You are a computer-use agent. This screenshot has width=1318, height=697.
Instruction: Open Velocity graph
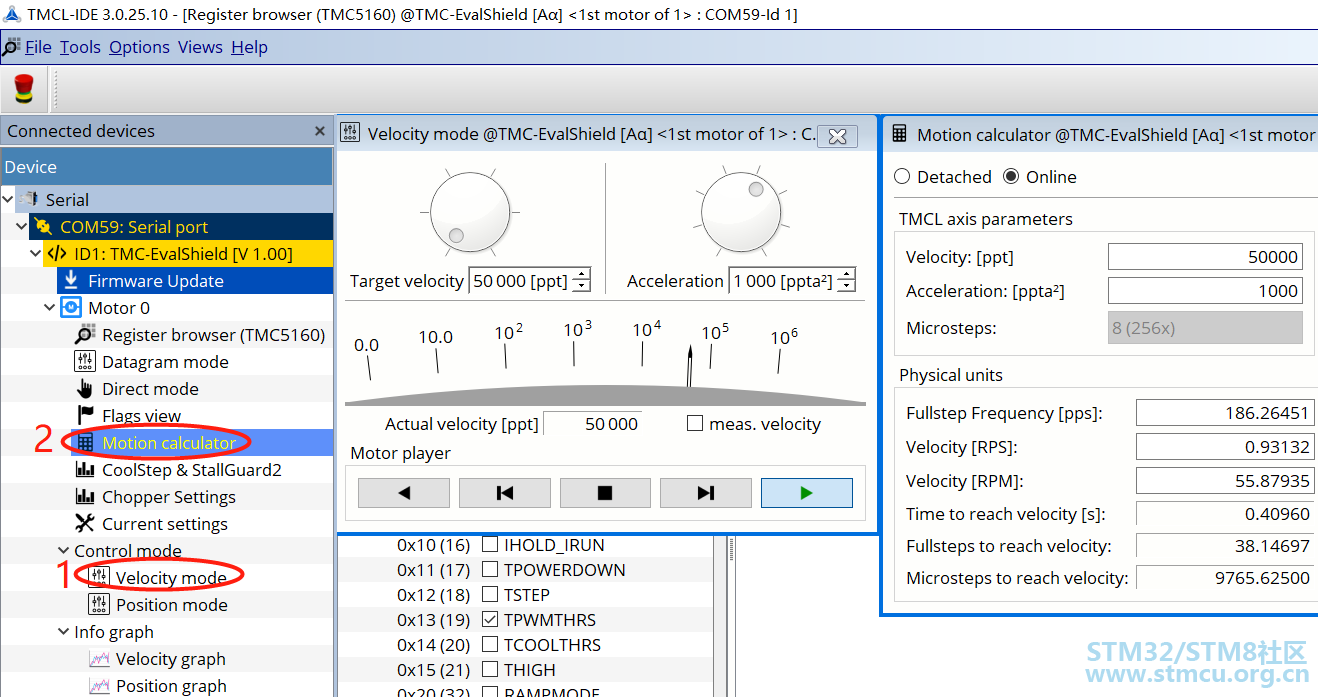click(x=170, y=659)
